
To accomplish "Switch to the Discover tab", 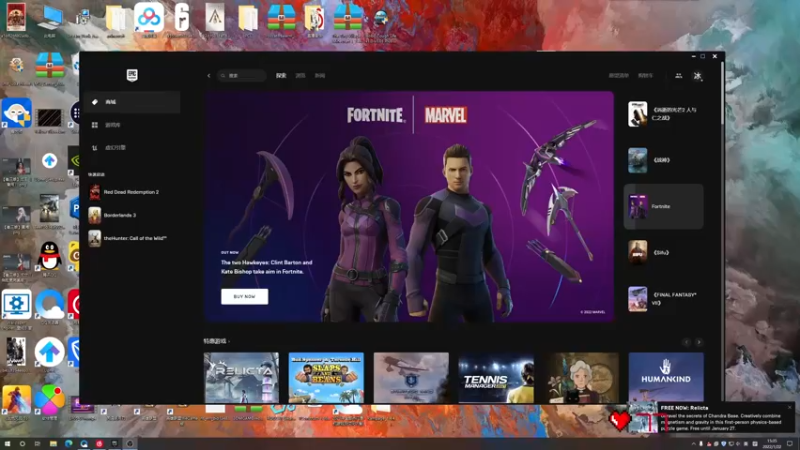I will point(281,76).
